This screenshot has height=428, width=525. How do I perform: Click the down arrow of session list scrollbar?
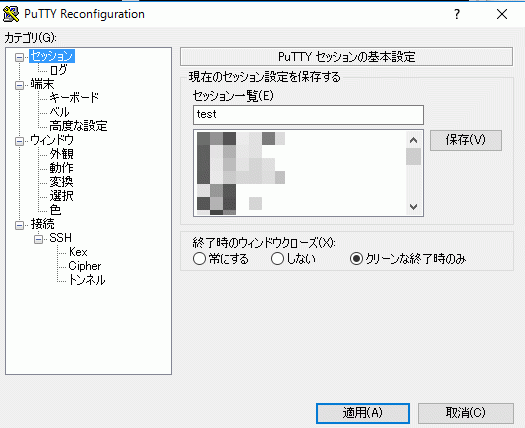[x=414, y=207]
